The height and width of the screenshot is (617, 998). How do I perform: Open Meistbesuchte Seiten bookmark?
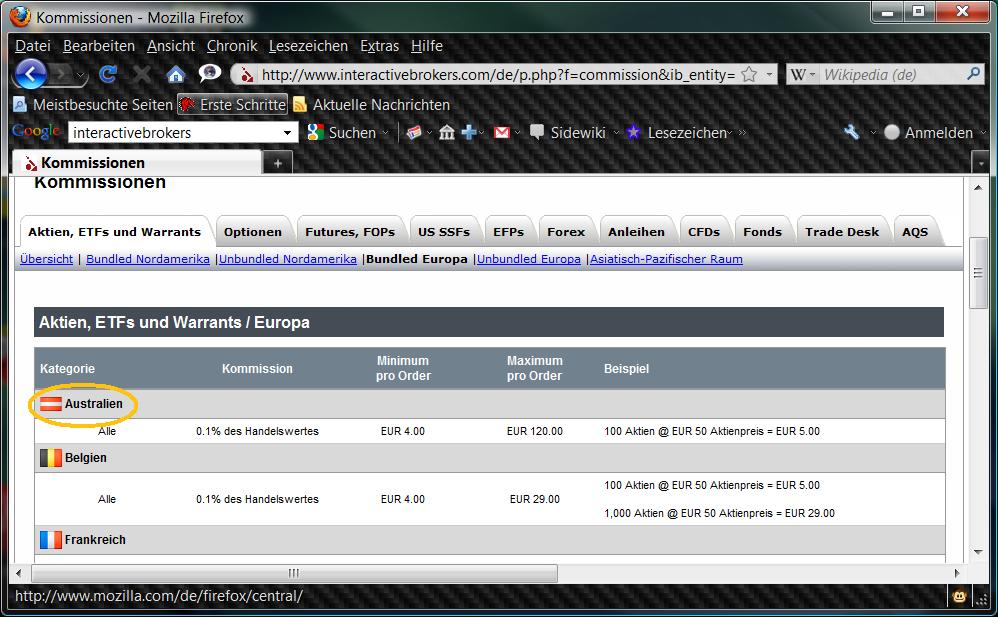93,104
